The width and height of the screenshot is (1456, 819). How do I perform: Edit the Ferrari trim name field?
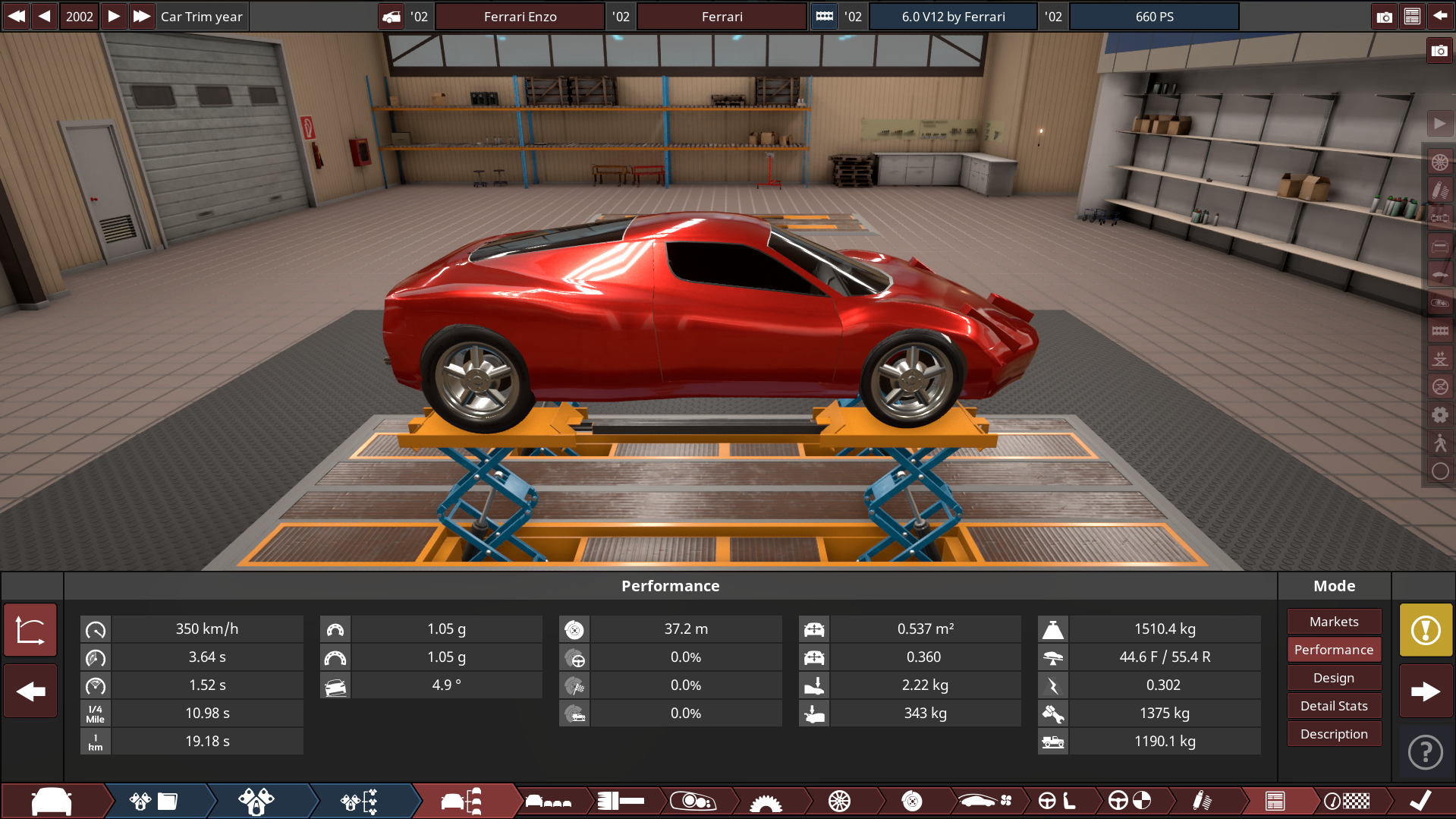coord(722,16)
